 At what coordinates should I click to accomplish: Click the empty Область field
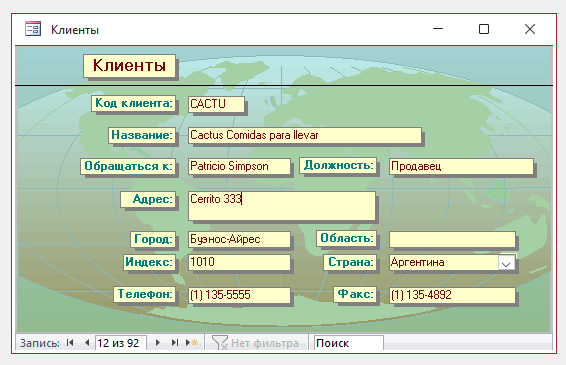tap(452, 239)
